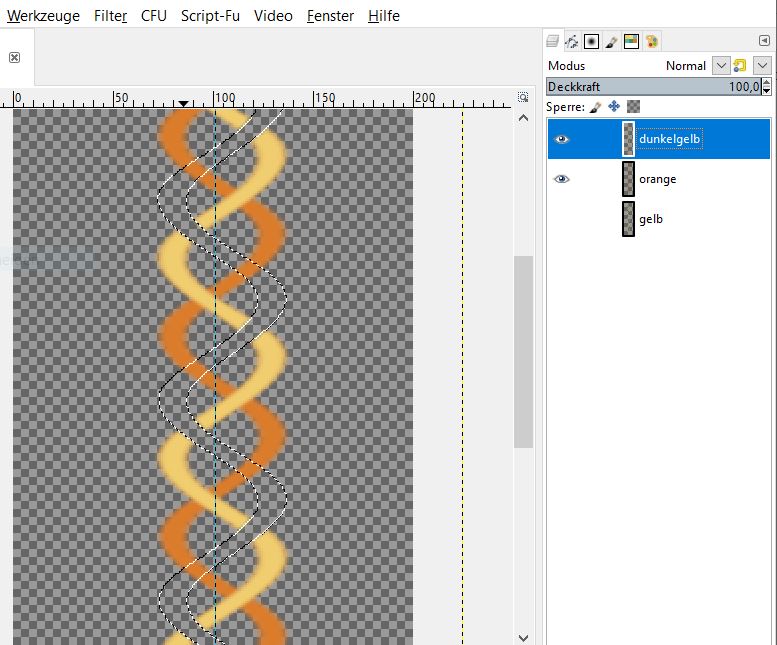Click the yellow blend mode group switch icon
Viewport: 777px width, 645px height.
click(x=739, y=65)
